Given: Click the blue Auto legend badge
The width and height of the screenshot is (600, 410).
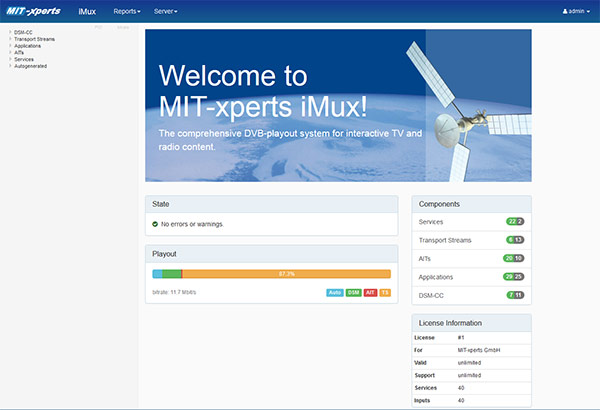Looking at the screenshot, I should [335, 292].
